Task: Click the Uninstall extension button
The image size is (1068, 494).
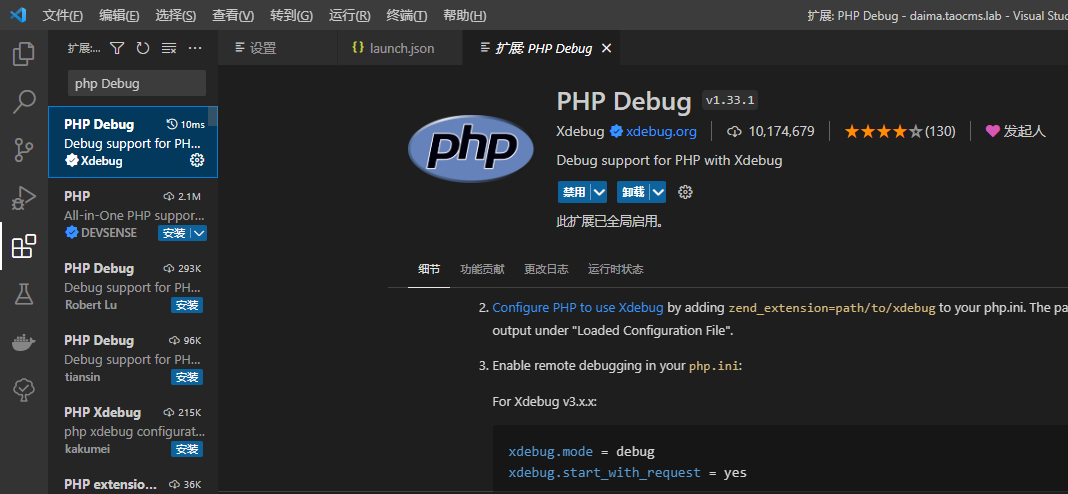Action: click(x=633, y=192)
